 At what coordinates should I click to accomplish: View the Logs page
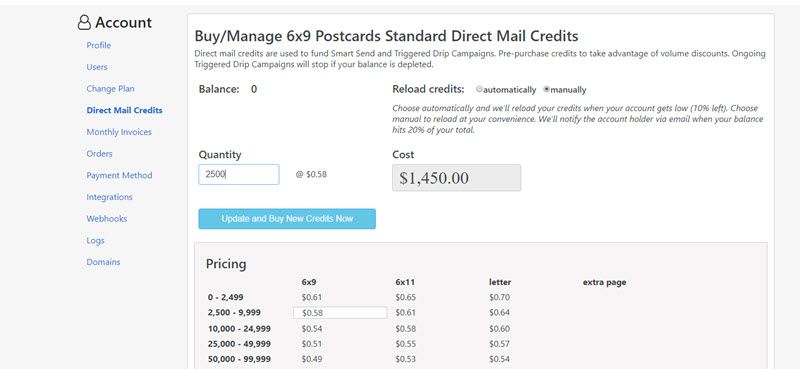click(95, 240)
